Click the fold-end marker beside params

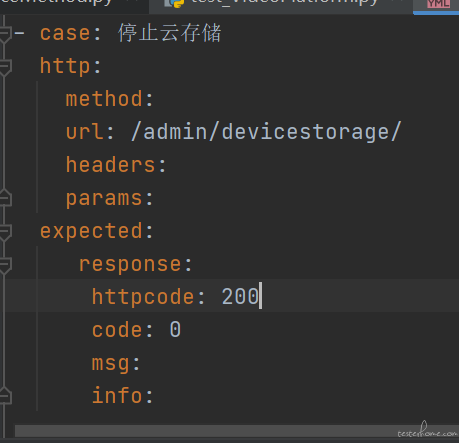[6, 198]
